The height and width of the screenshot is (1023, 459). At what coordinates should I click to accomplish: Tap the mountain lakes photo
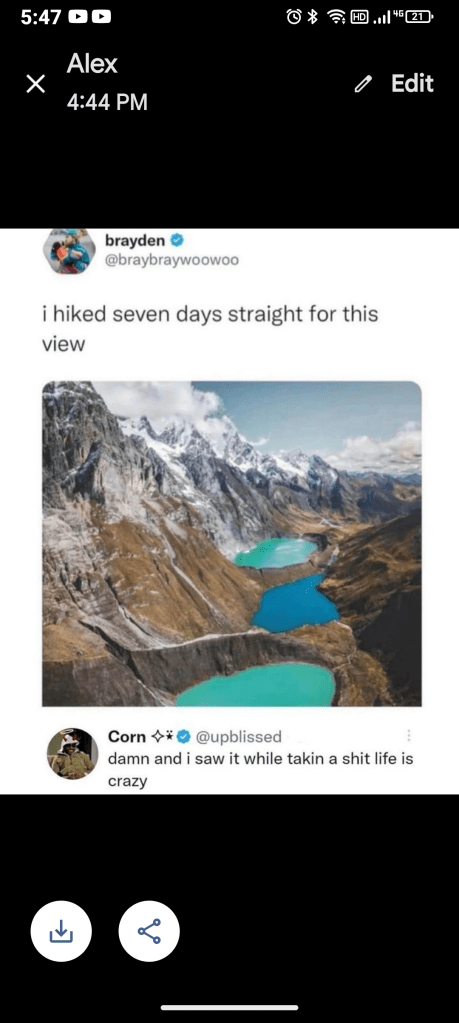pyautogui.click(x=232, y=543)
